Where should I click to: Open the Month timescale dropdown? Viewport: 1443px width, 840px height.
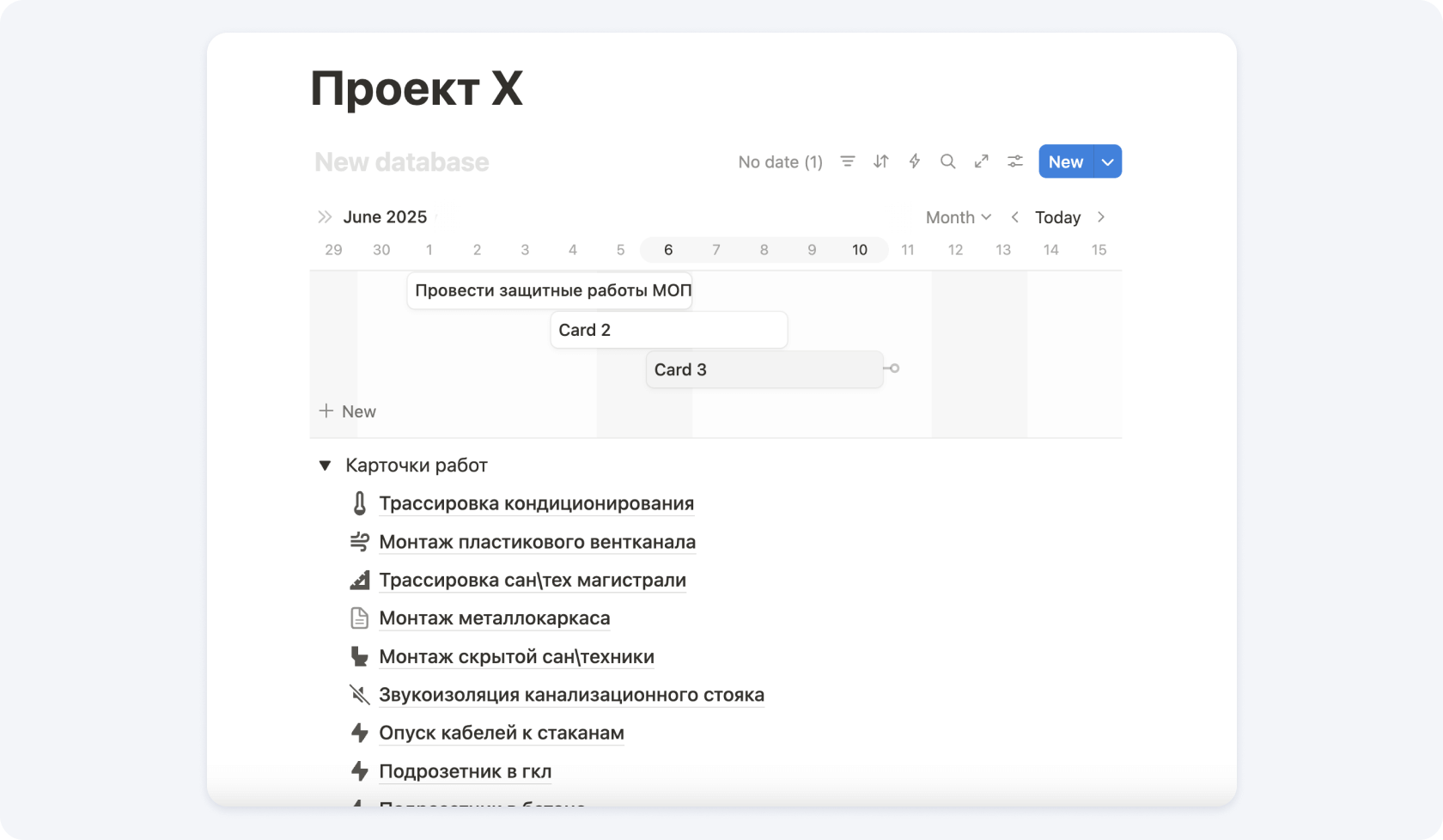click(958, 217)
